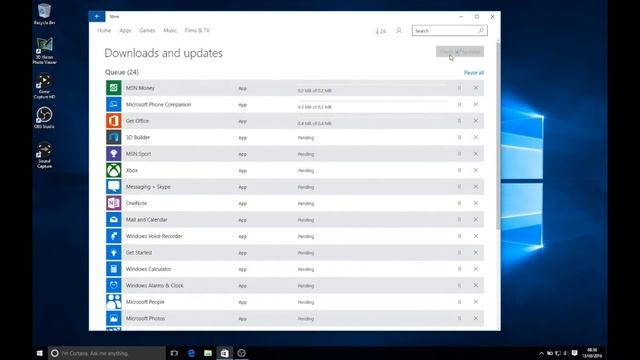Cancel the OneNote download
Image resolution: width=640 pixels, height=360 pixels.
[x=476, y=203]
